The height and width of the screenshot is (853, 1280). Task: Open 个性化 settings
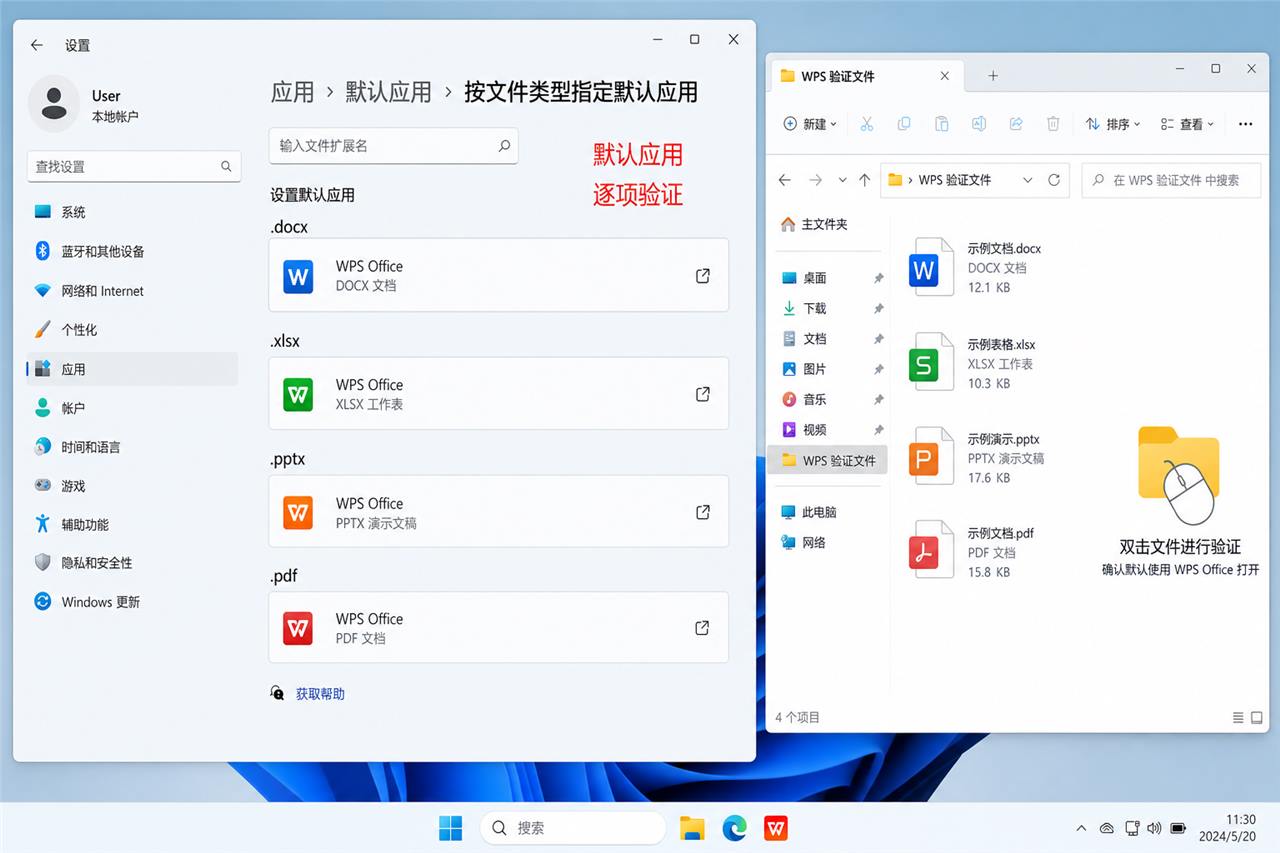point(133,329)
